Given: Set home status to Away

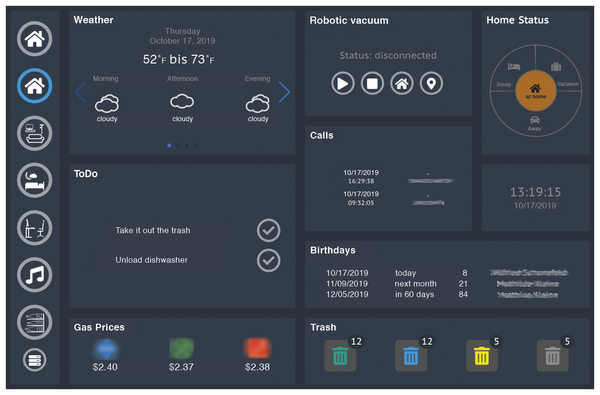Looking at the screenshot, I should coord(535,123).
